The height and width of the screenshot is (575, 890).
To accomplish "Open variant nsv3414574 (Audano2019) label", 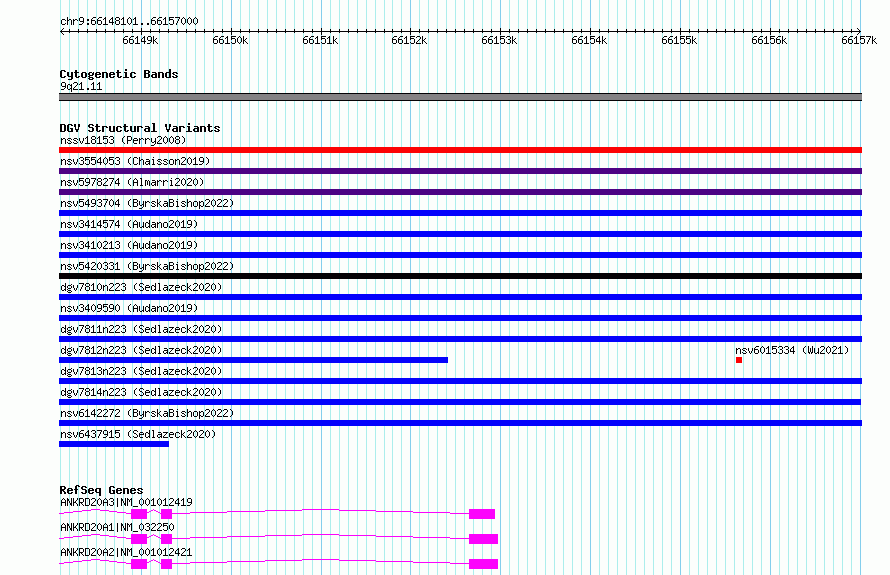I will coord(129,224).
